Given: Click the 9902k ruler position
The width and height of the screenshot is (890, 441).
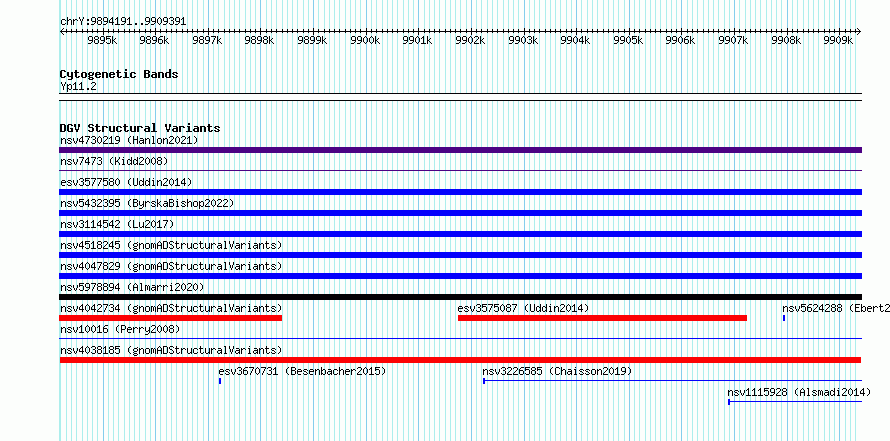Looking at the screenshot, I should [x=470, y=40].
